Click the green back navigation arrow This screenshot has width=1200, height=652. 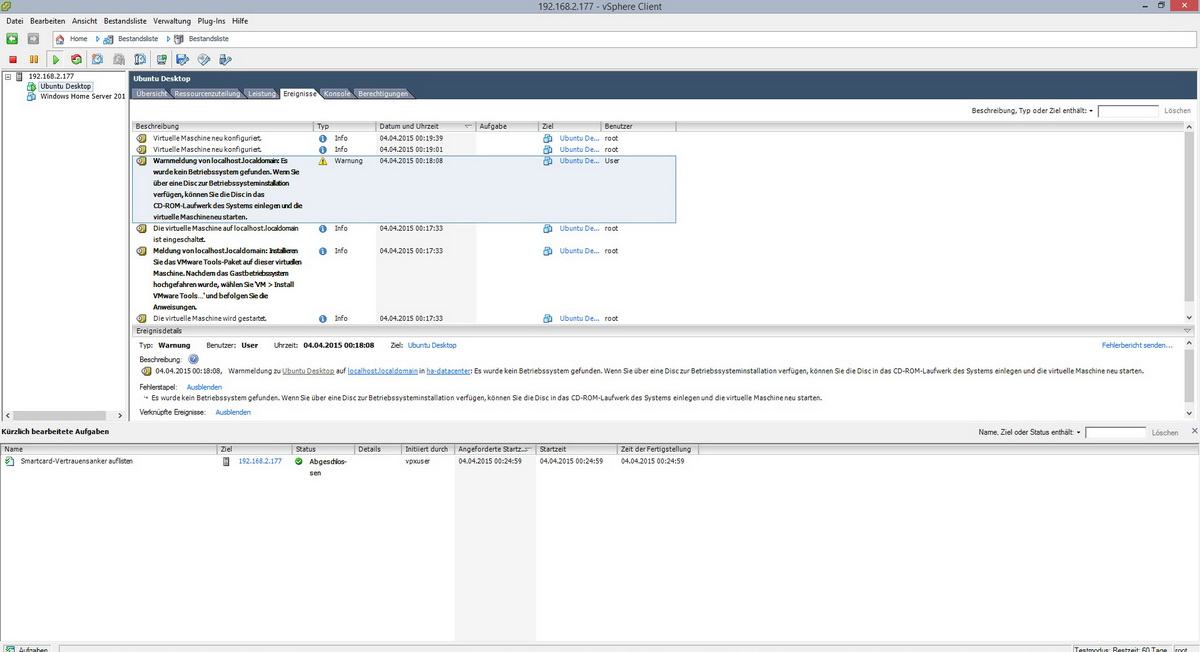(x=12, y=39)
